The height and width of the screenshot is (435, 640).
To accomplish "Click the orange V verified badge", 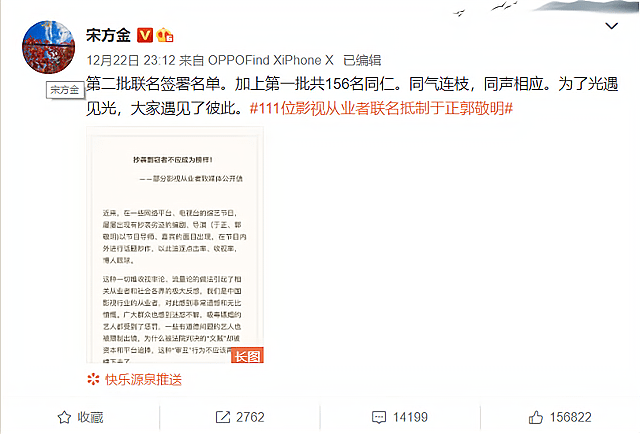I will [144, 35].
